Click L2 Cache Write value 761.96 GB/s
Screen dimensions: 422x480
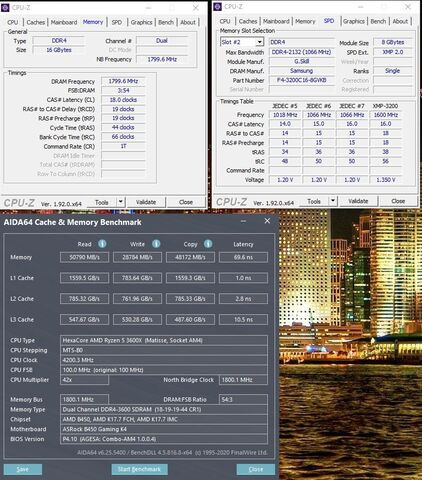[137, 299]
